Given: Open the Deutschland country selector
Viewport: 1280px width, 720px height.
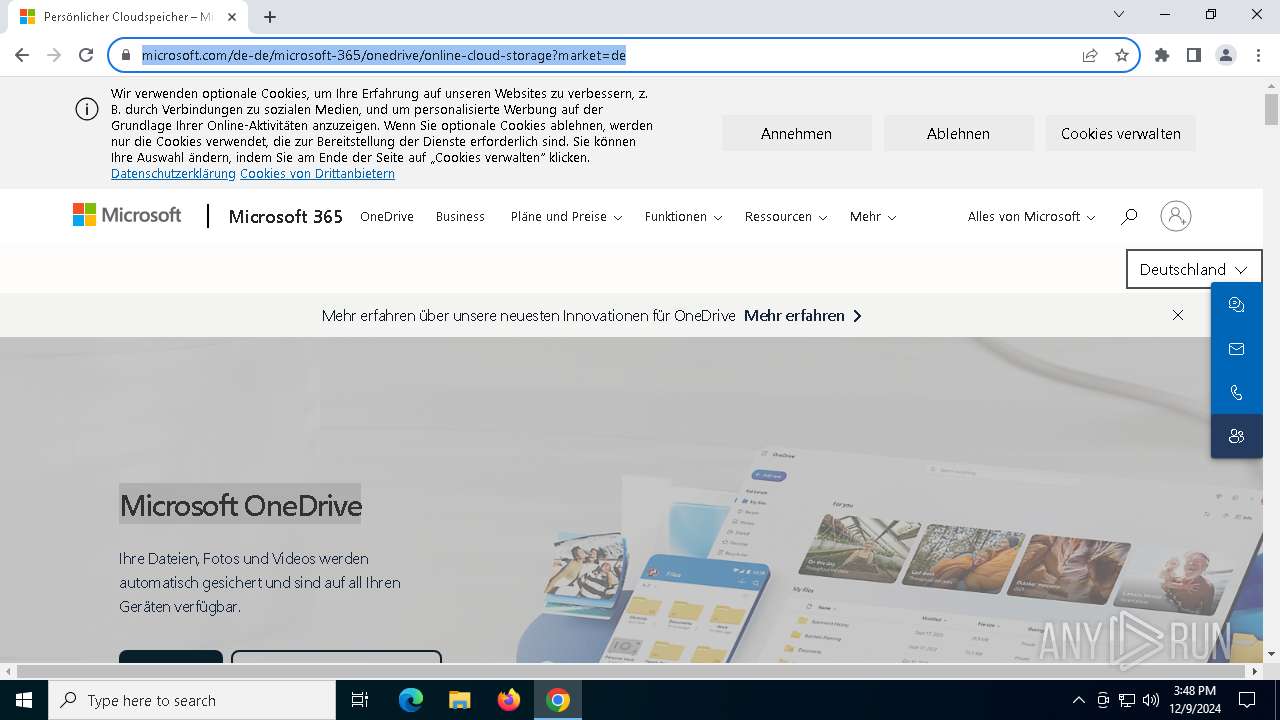Looking at the screenshot, I should tap(1194, 269).
